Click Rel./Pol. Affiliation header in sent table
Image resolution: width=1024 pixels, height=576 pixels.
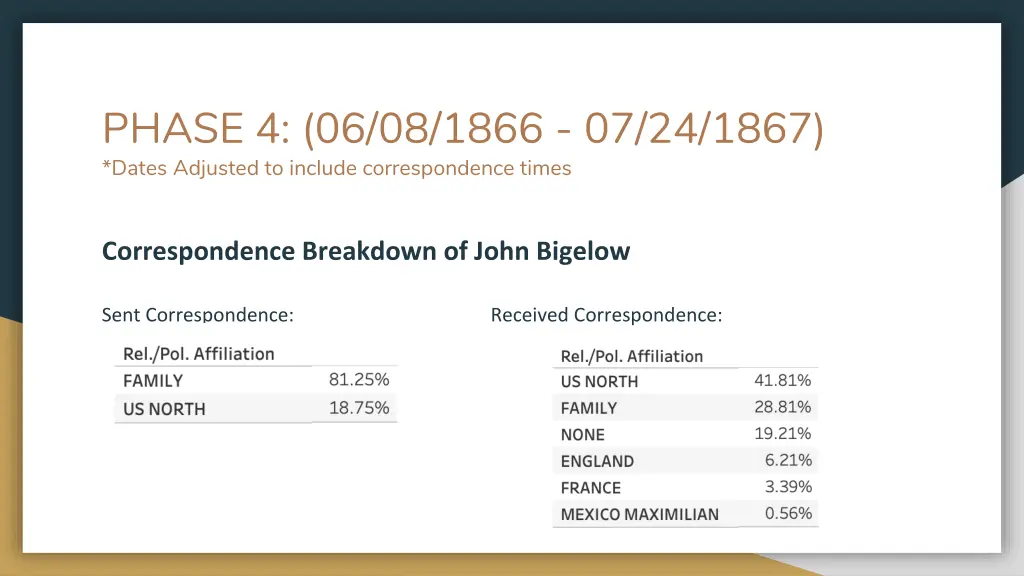coord(199,354)
